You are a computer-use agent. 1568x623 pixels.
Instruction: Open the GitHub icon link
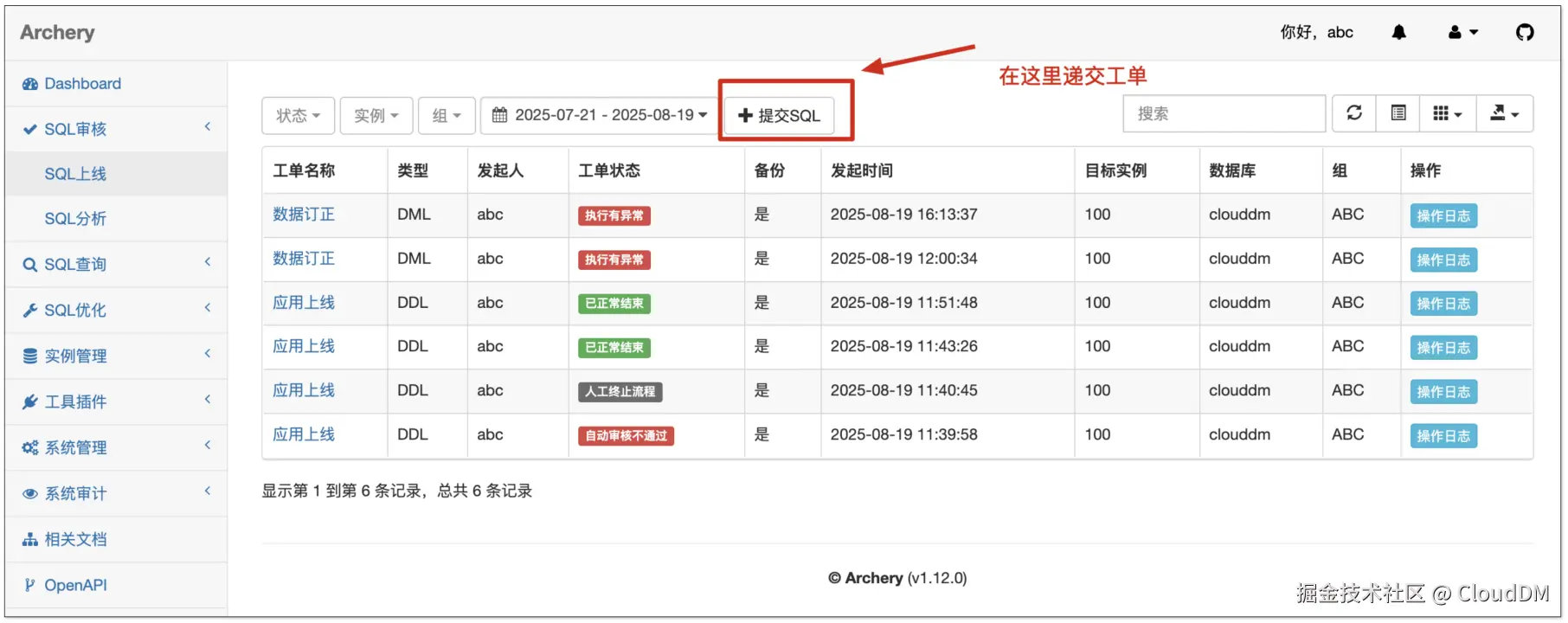1525,32
